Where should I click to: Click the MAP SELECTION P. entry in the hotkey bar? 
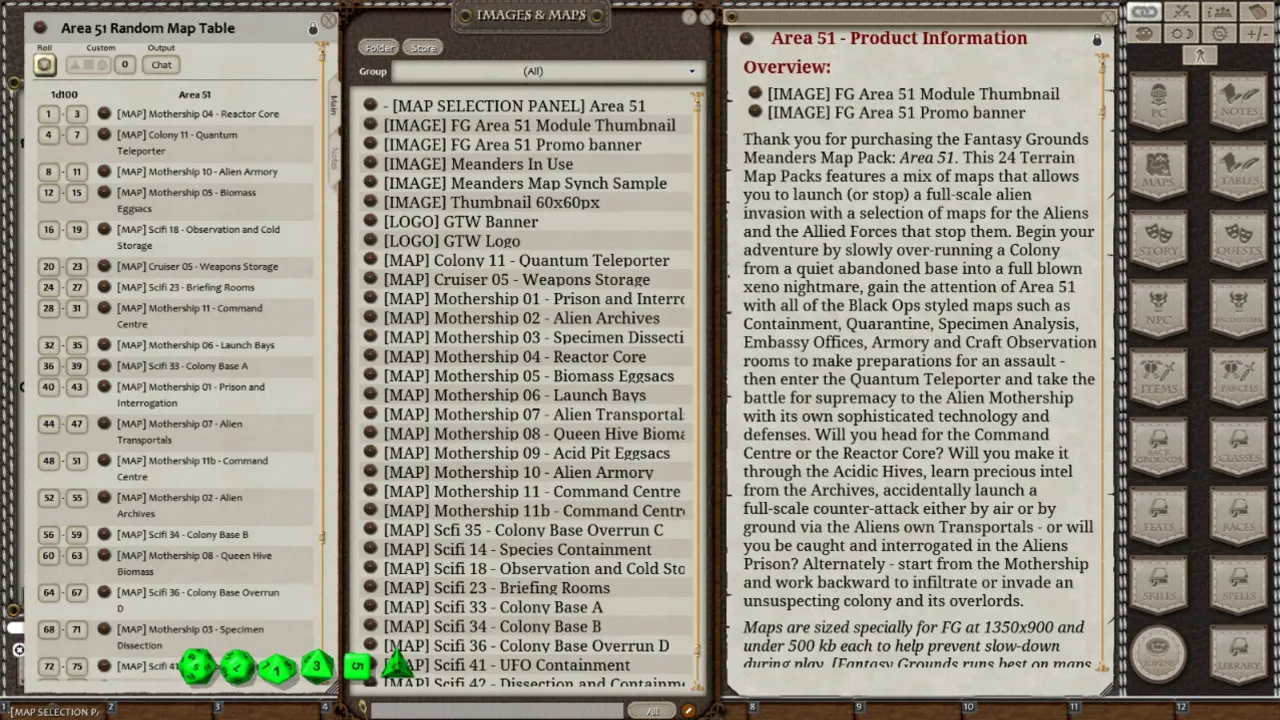click(56, 712)
